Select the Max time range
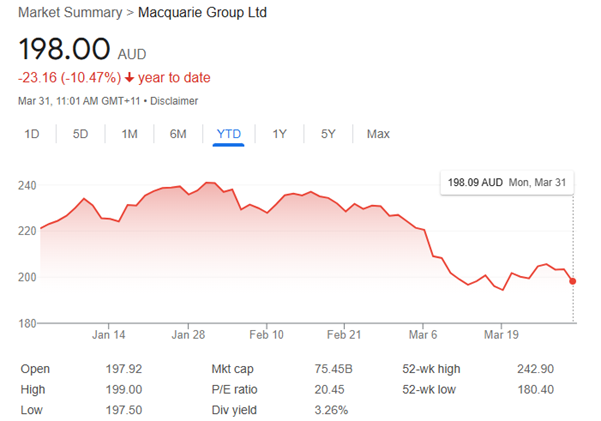The image size is (601, 421). (x=378, y=134)
